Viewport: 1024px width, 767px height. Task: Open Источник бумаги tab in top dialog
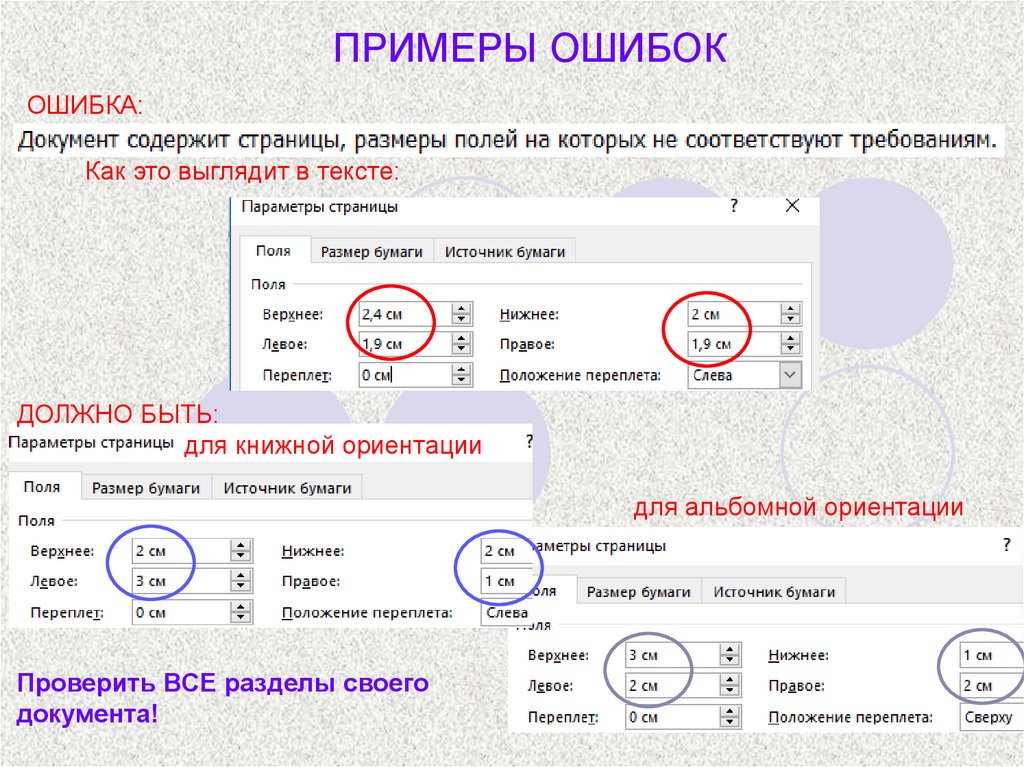[505, 252]
